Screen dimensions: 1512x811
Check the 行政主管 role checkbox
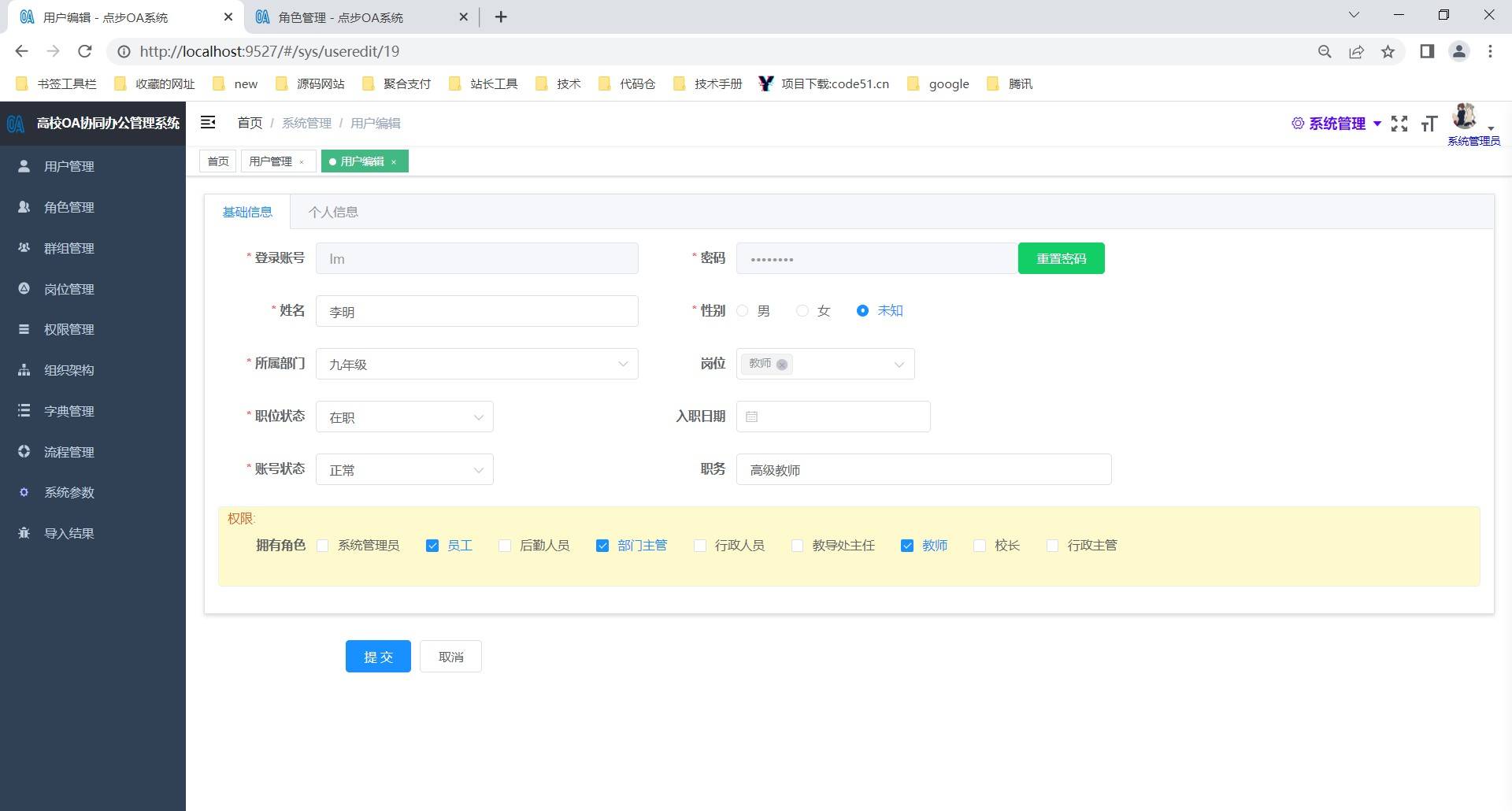[x=1052, y=546]
